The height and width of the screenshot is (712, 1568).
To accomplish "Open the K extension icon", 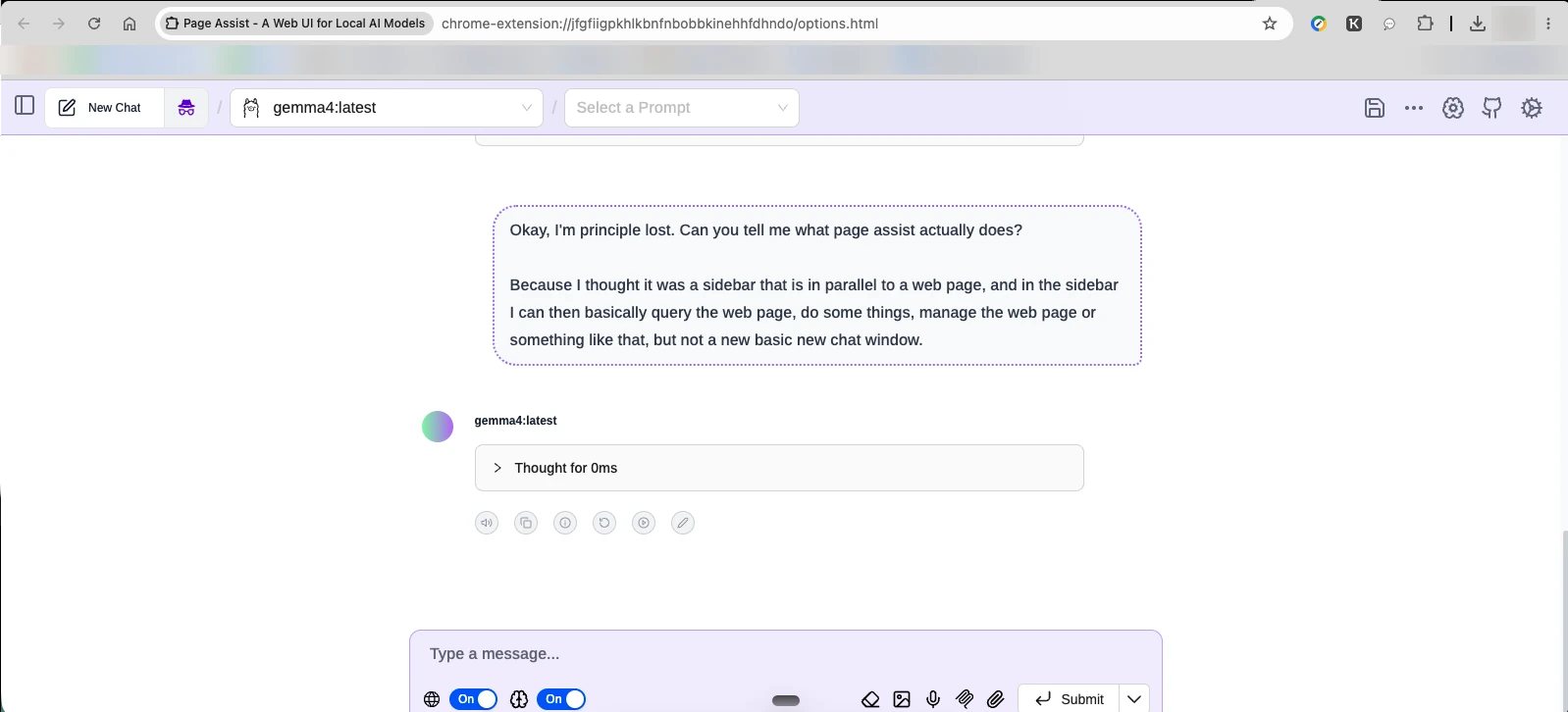I will pyautogui.click(x=1354, y=24).
